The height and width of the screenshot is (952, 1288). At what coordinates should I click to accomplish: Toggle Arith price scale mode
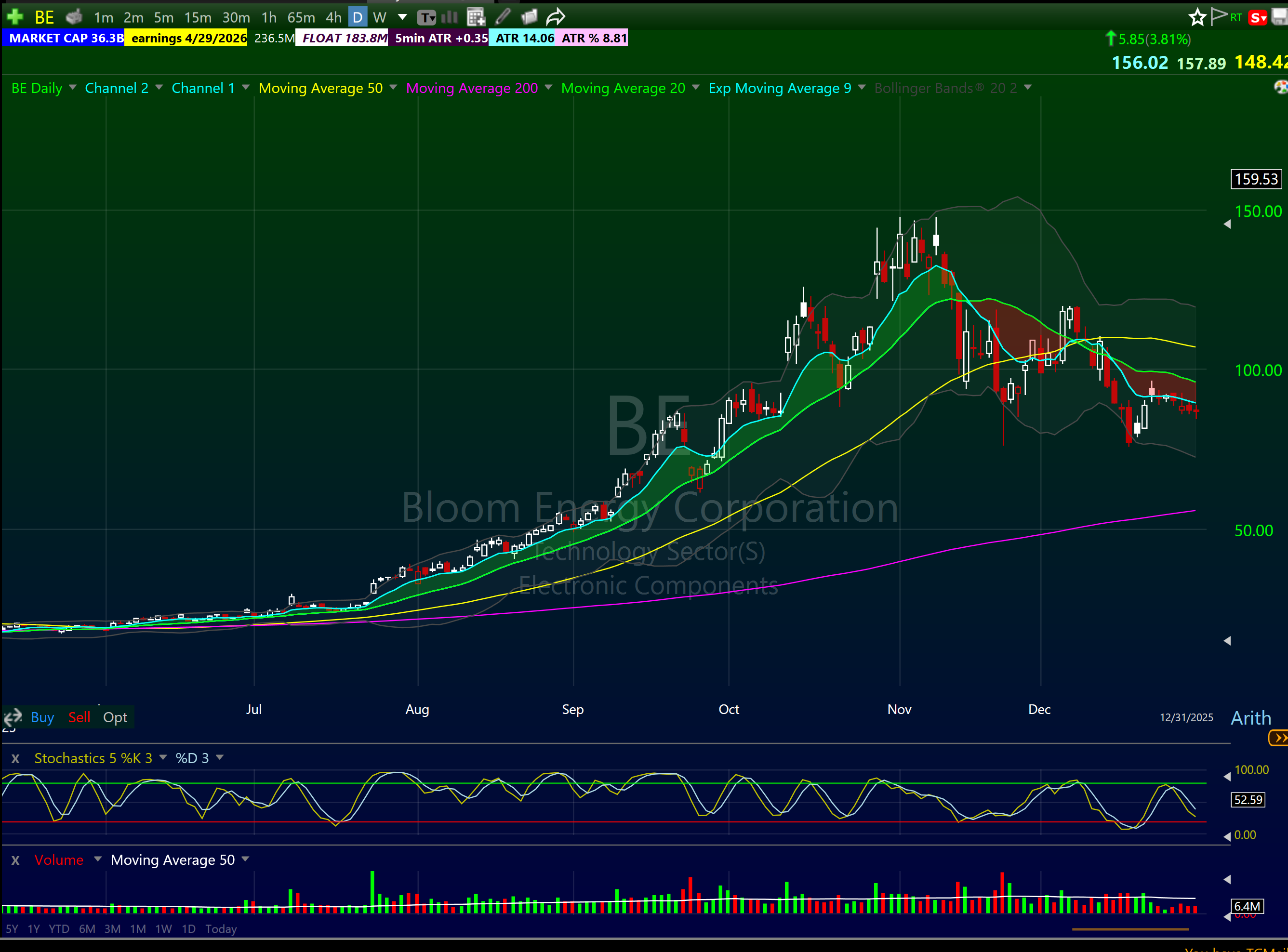(x=1250, y=718)
